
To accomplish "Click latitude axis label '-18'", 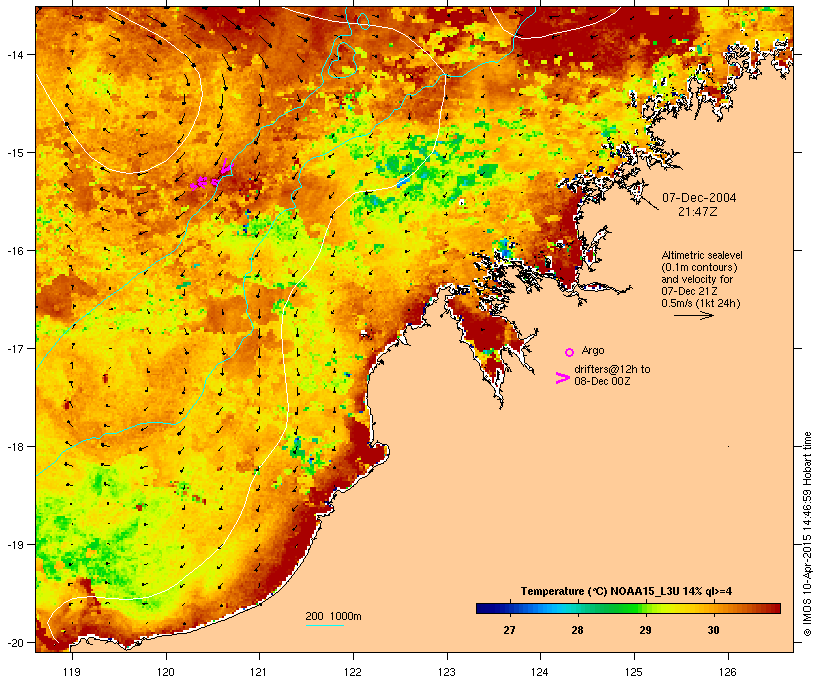I will (x=14, y=447).
